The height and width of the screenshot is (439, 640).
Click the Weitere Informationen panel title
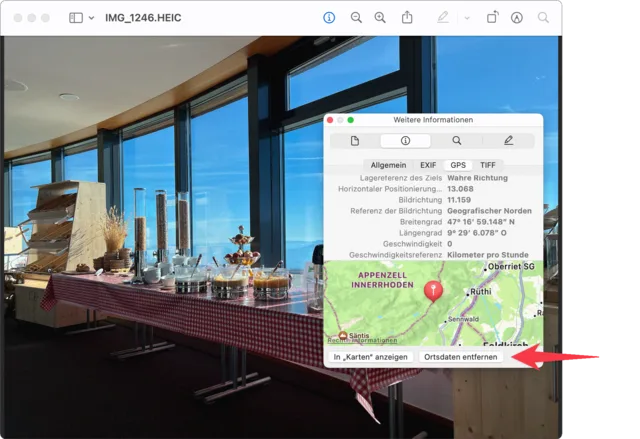[433, 120]
